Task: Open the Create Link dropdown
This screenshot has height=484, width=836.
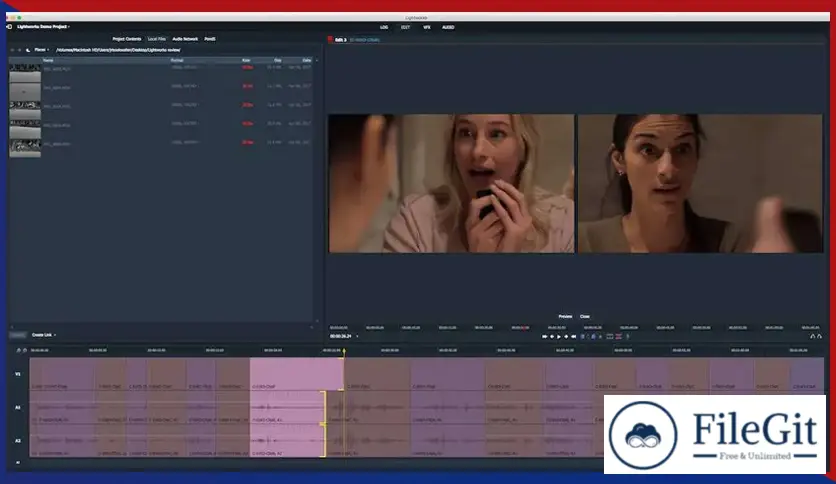Action: tap(44, 335)
